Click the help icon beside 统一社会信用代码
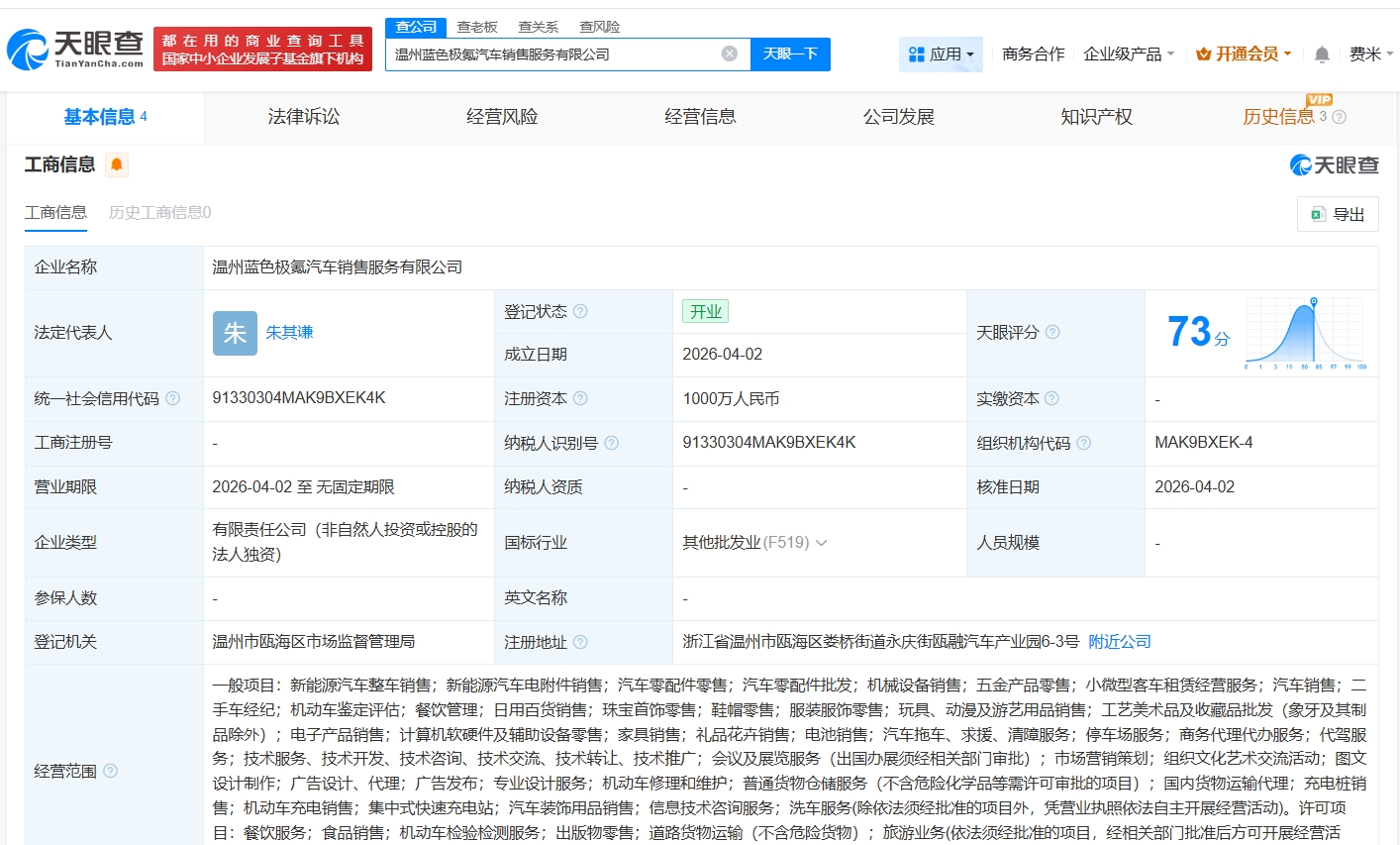 pyautogui.click(x=172, y=398)
